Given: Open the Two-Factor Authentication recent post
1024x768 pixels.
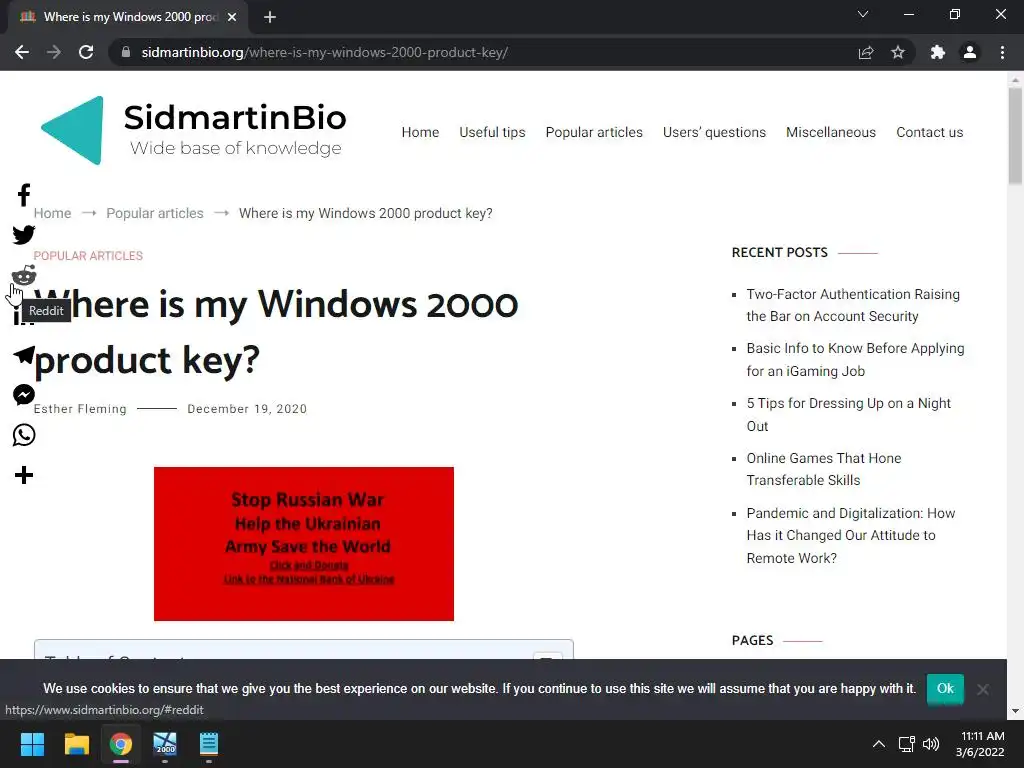Looking at the screenshot, I should 853,305.
